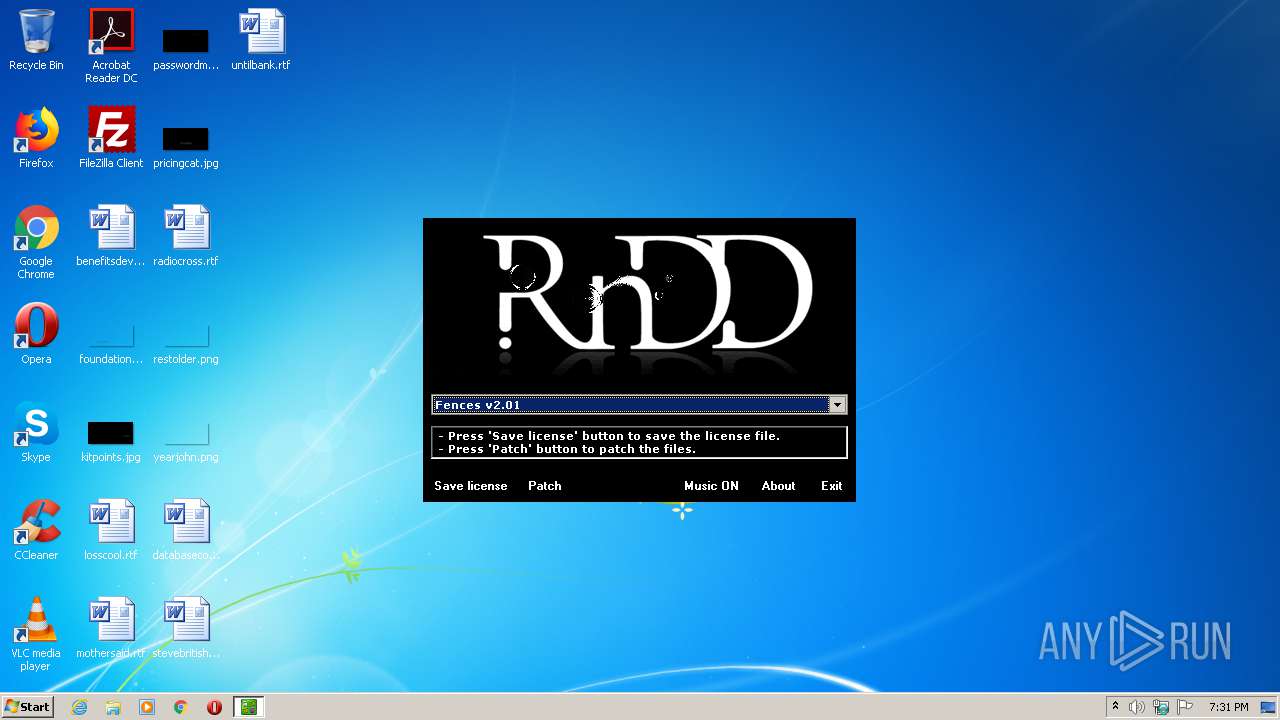The width and height of the screenshot is (1280, 720).
Task: Open the About dialog
Action: 778,486
